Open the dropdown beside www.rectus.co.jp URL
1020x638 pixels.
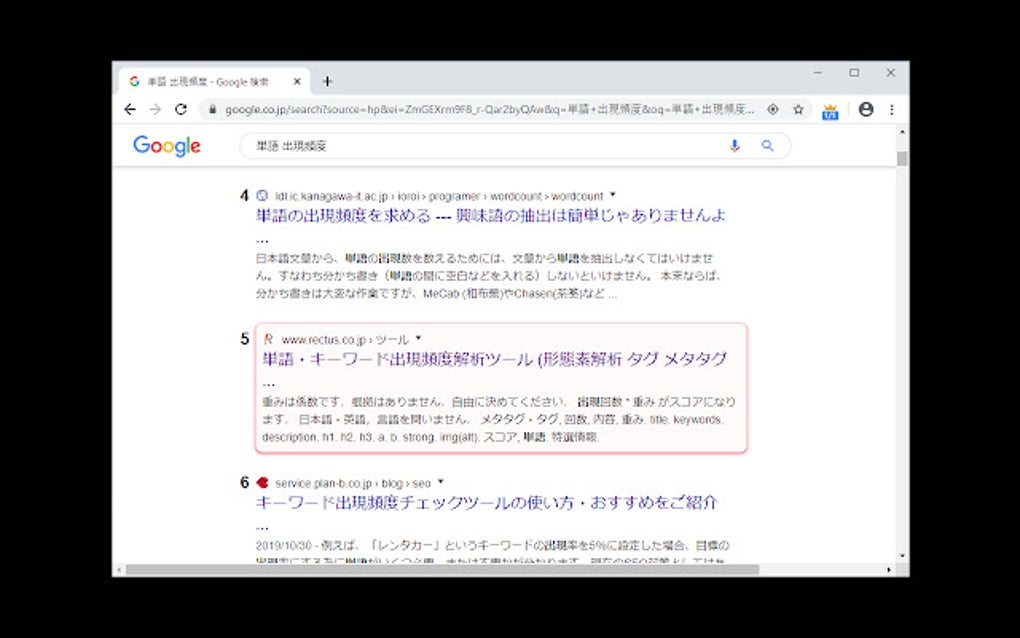(x=417, y=338)
